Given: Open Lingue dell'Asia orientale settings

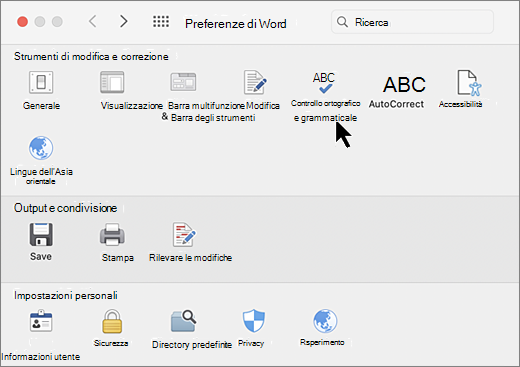Looking at the screenshot, I should pyautogui.click(x=41, y=148).
